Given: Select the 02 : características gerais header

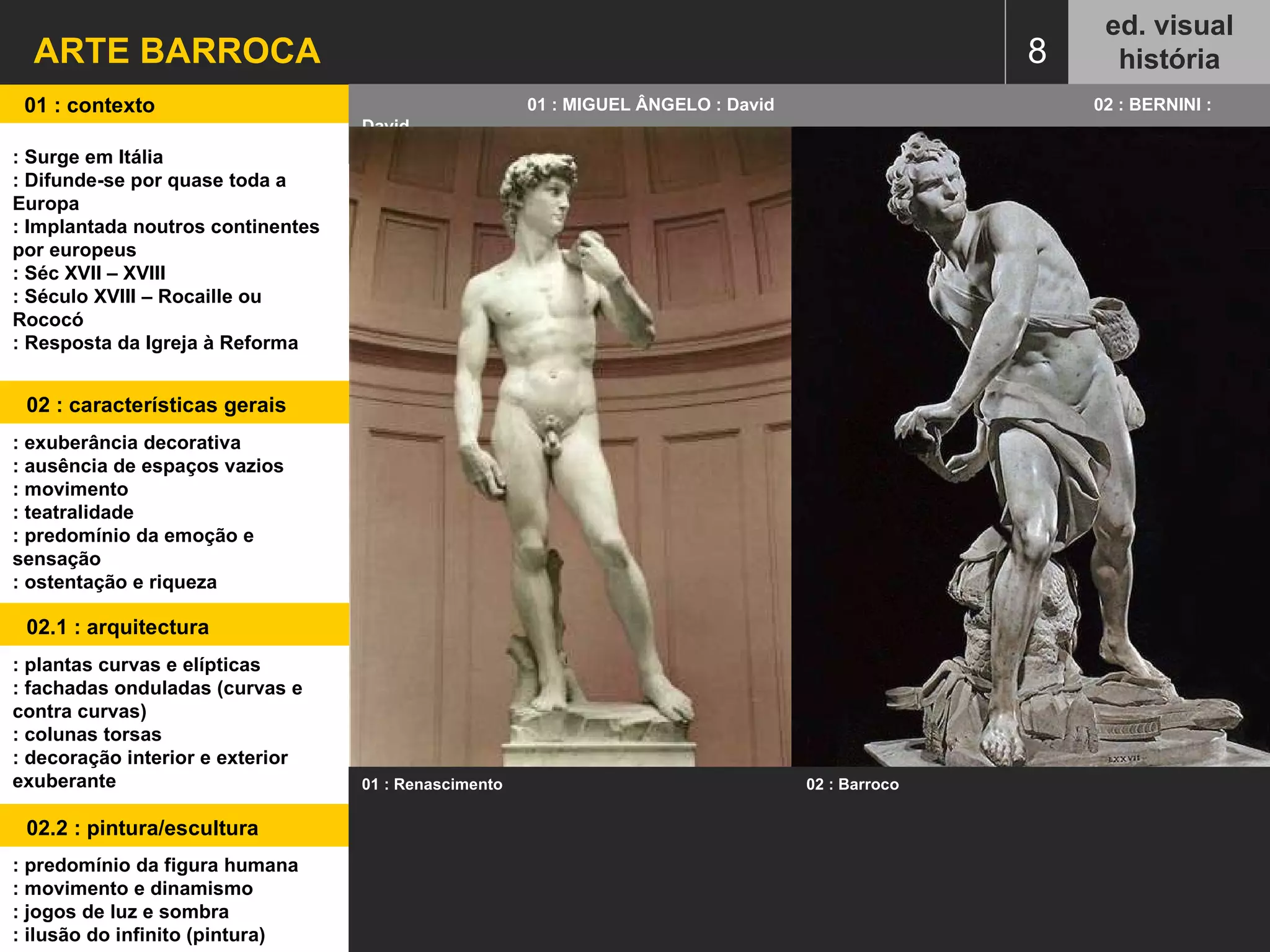Looking at the screenshot, I should click(x=156, y=405).
